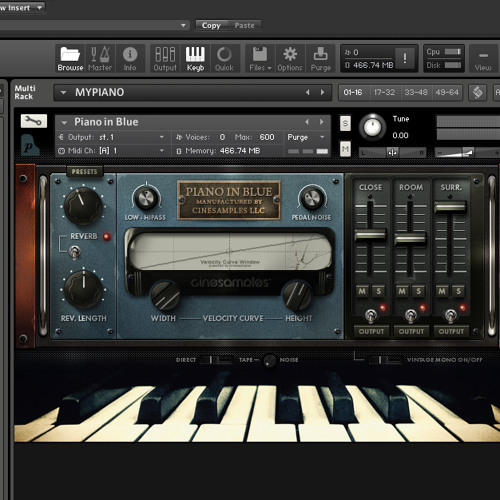This screenshot has height=500, width=500.
Task: Show the Output mixer section
Action: [x=165, y=59]
